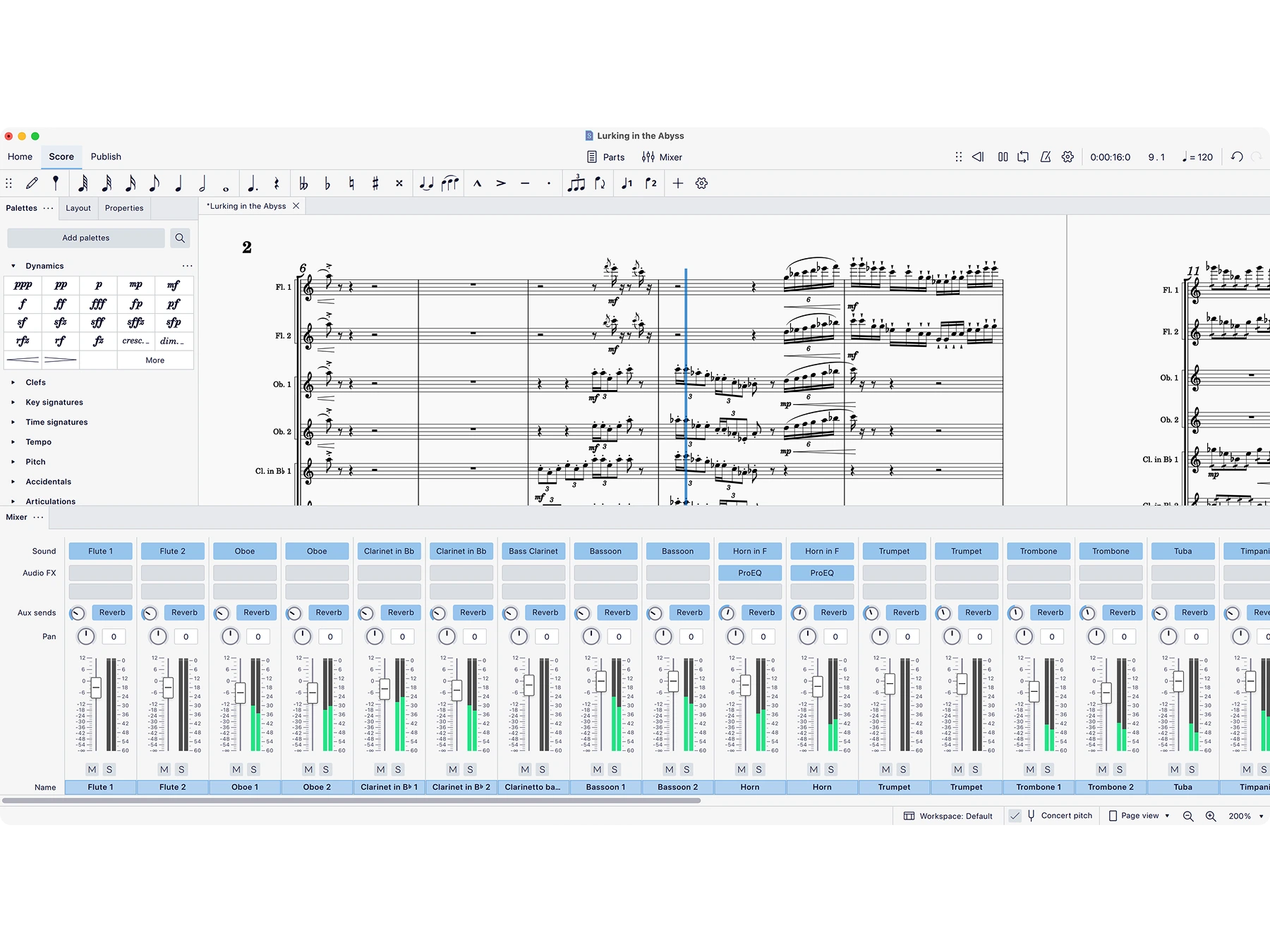The width and height of the screenshot is (1270, 952).
Task: Open the Properties panel tab
Action: [x=124, y=208]
